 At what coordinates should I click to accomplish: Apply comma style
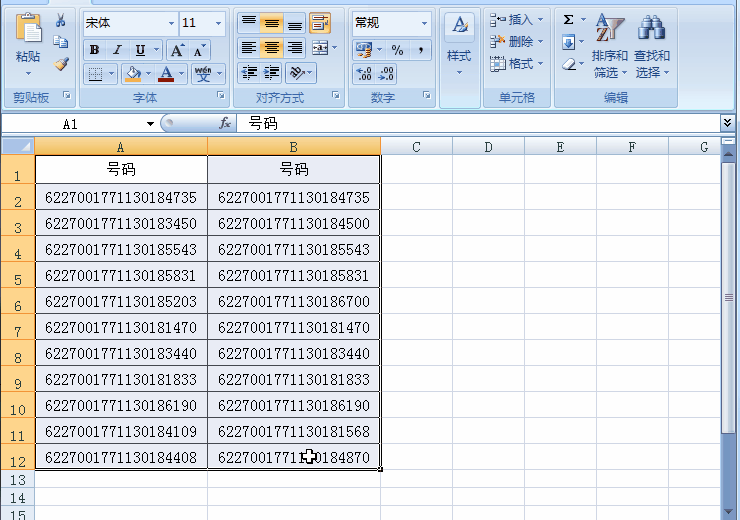(420, 50)
